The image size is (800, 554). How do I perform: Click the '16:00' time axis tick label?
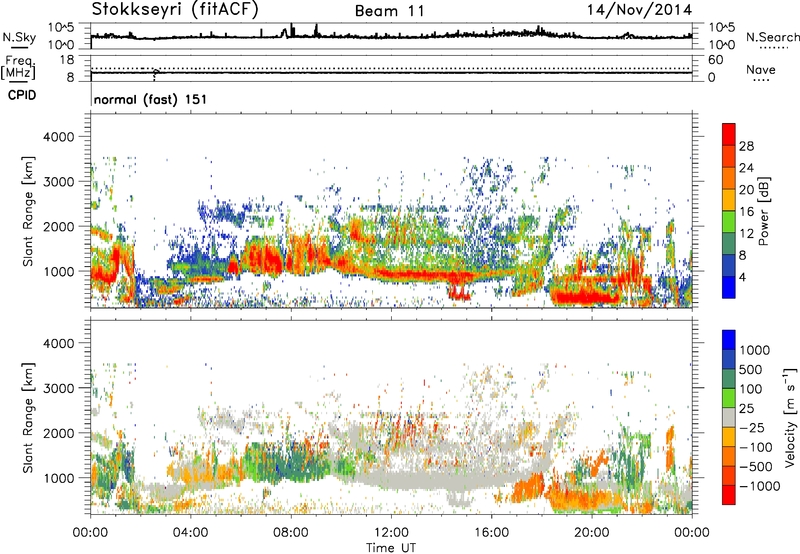(x=491, y=533)
